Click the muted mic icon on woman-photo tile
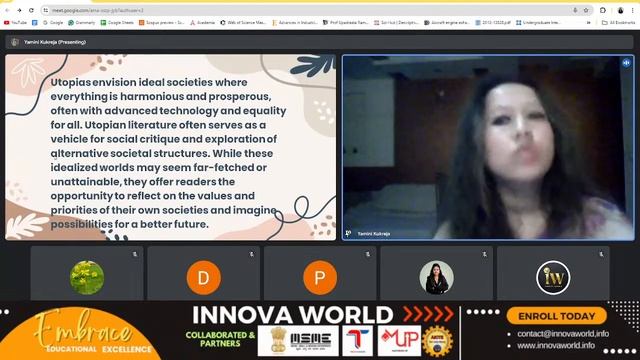640x360 pixels. [x=484, y=254]
